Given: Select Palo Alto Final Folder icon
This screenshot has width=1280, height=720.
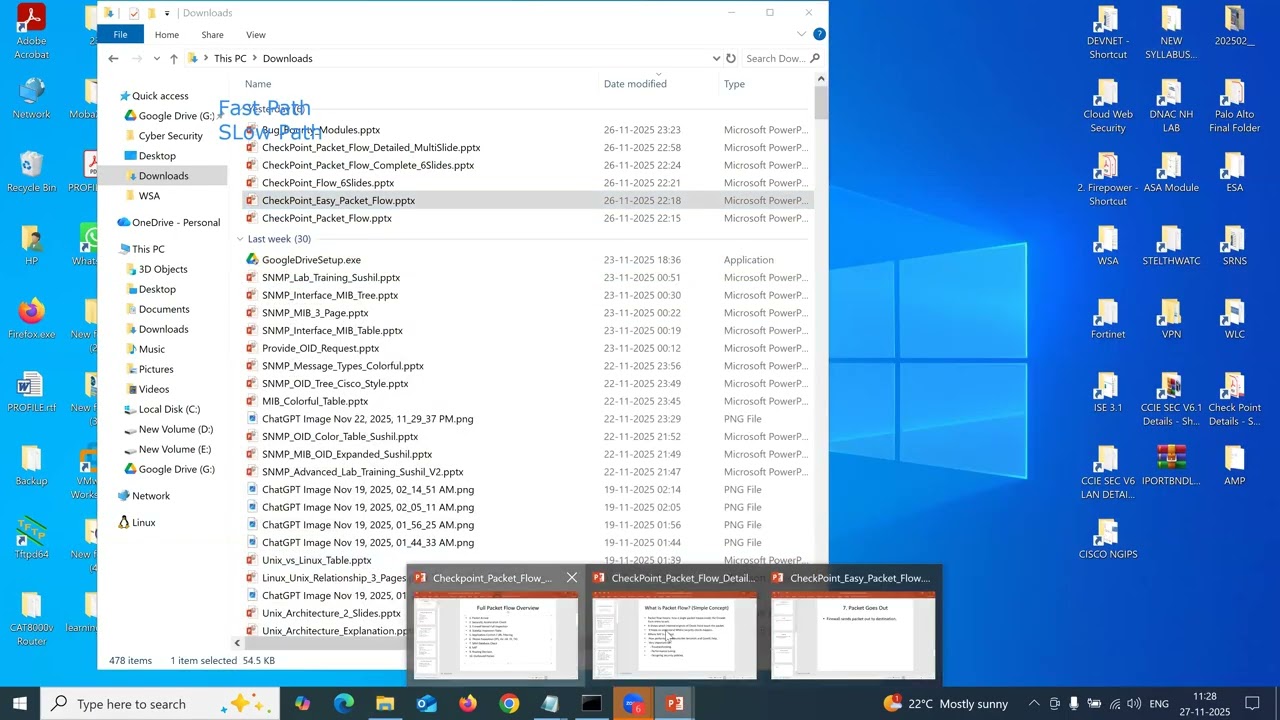Looking at the screenshot, I should (x=1234, y=105).
